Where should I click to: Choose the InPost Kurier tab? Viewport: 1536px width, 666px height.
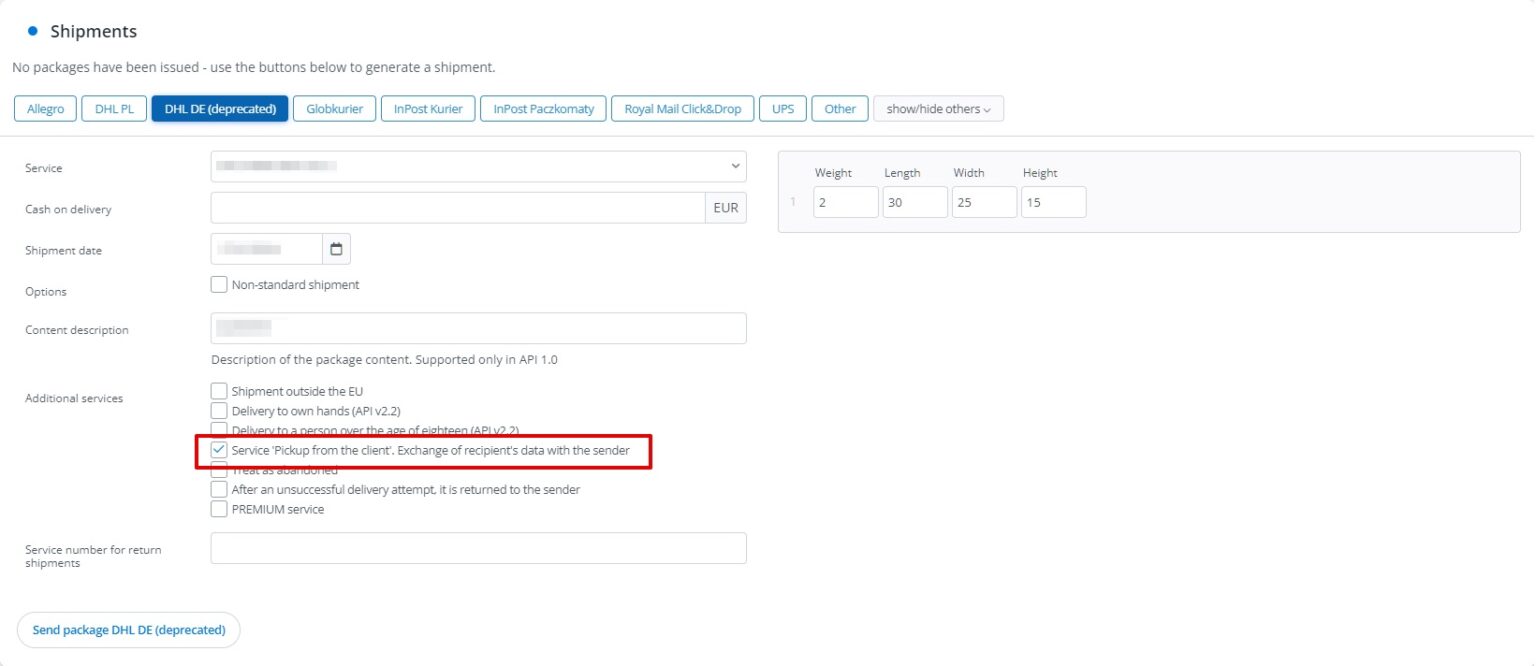point(428,109)
